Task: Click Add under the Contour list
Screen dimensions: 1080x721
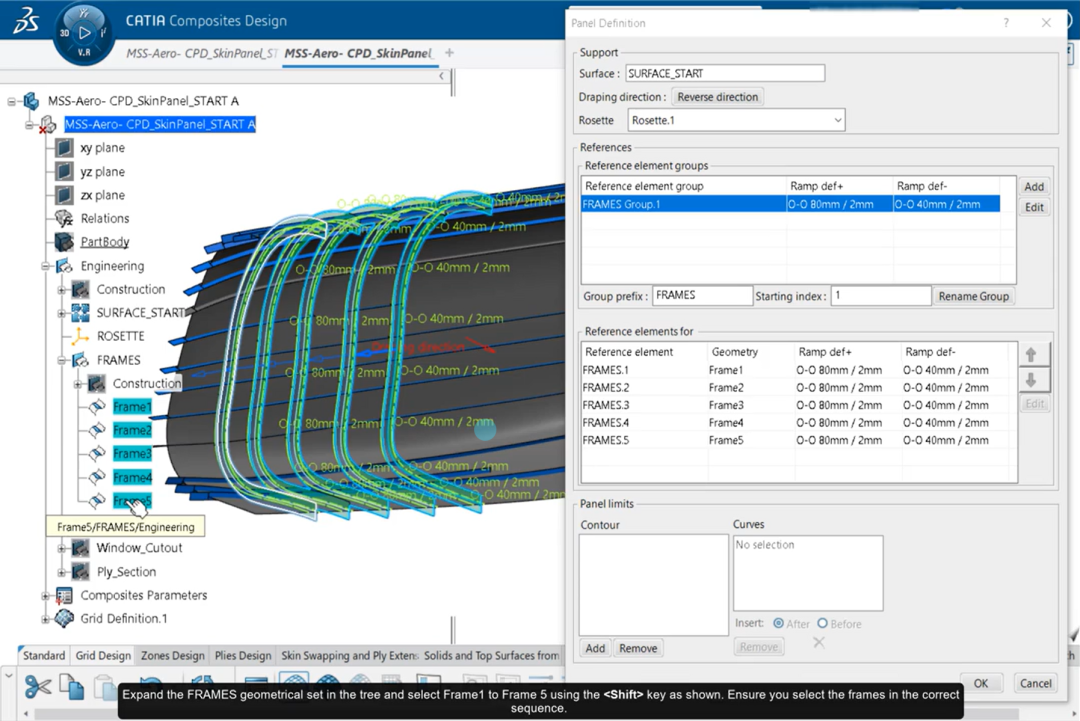Action: click(x=595, y=648)
